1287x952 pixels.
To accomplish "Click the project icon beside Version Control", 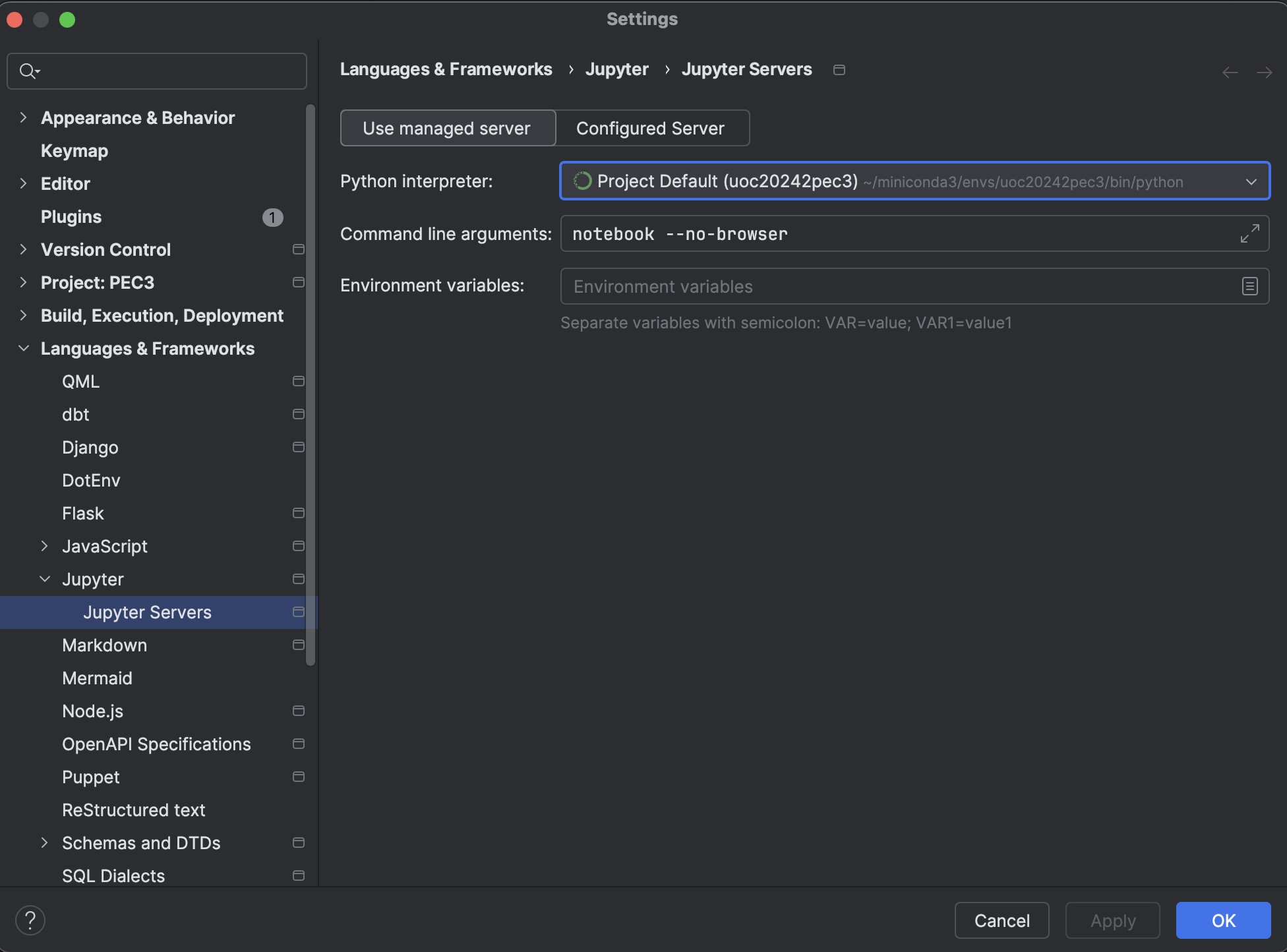I will 298,249.
